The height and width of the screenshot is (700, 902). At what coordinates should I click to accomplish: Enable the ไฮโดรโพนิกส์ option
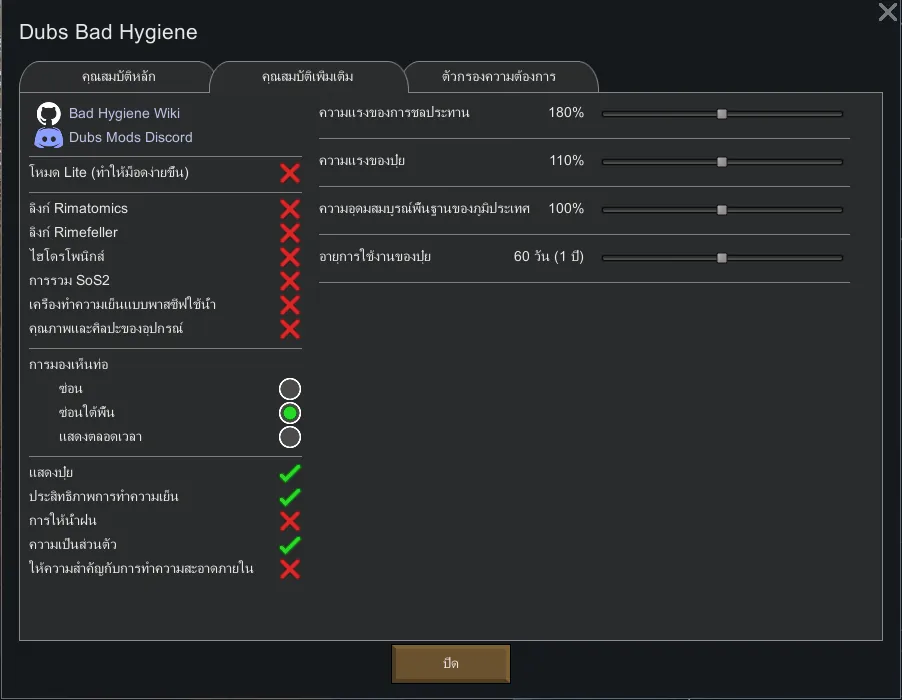click(290, 257)
